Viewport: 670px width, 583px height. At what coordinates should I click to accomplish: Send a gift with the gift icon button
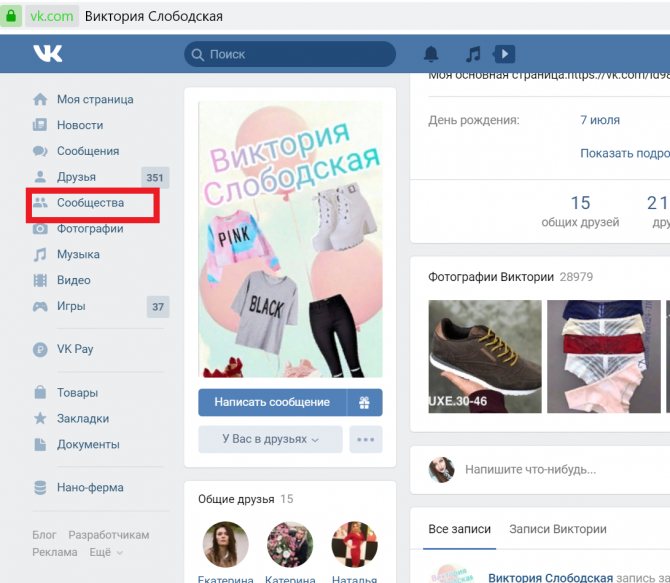(x=364, y=402)
